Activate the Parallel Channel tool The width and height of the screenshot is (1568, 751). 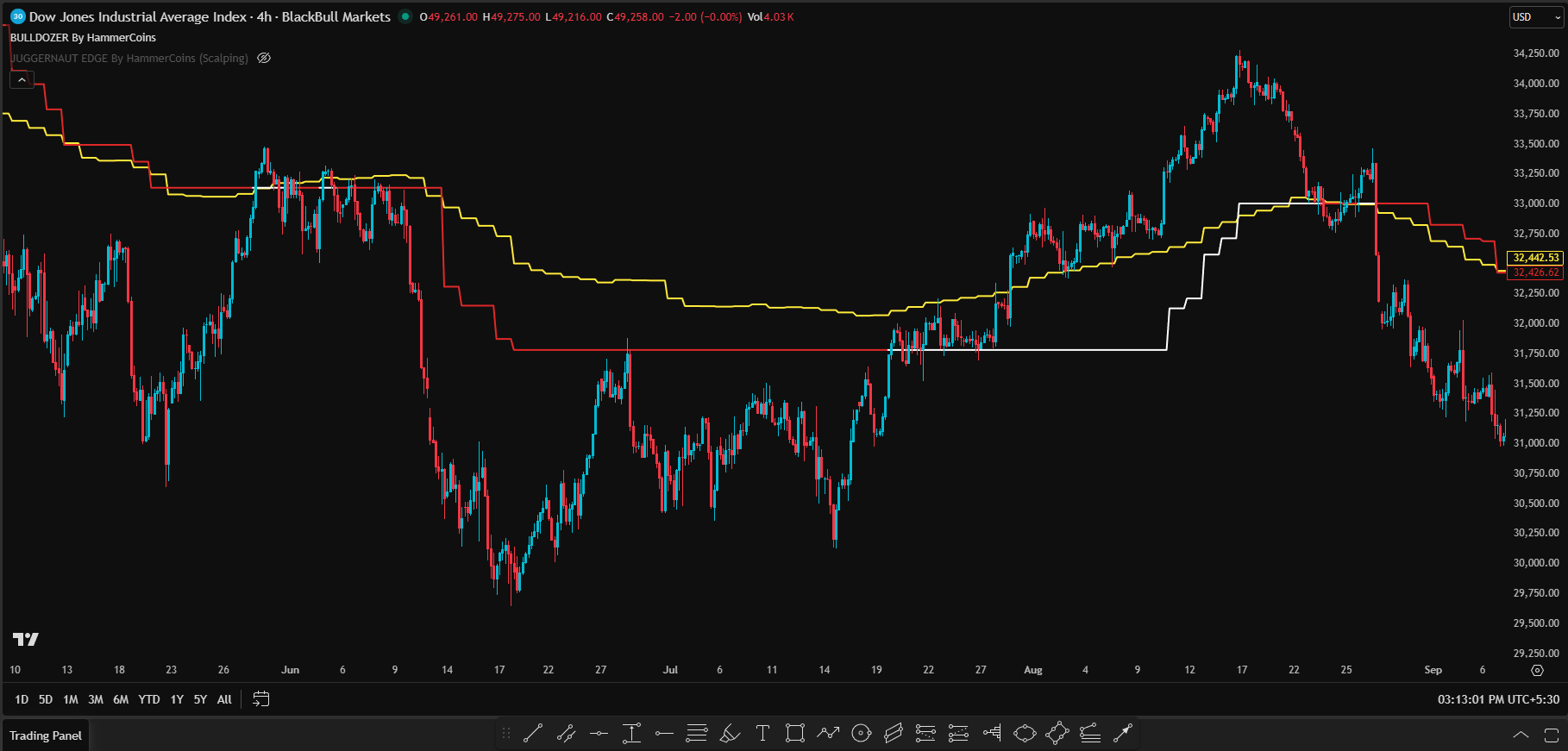point(894,734)
